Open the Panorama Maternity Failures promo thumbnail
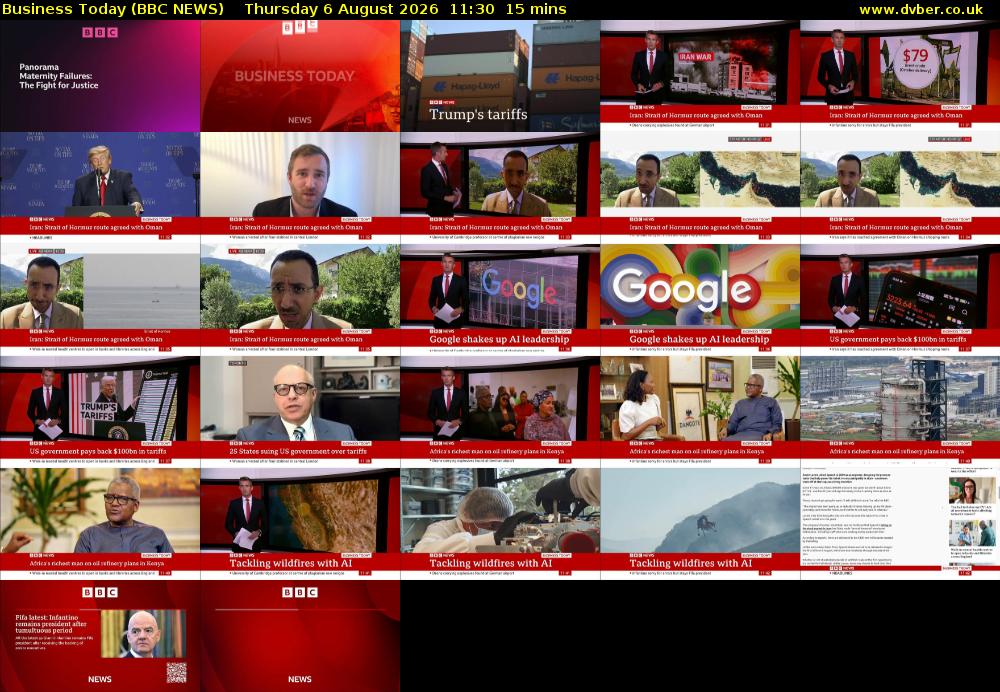 [100, 75]
